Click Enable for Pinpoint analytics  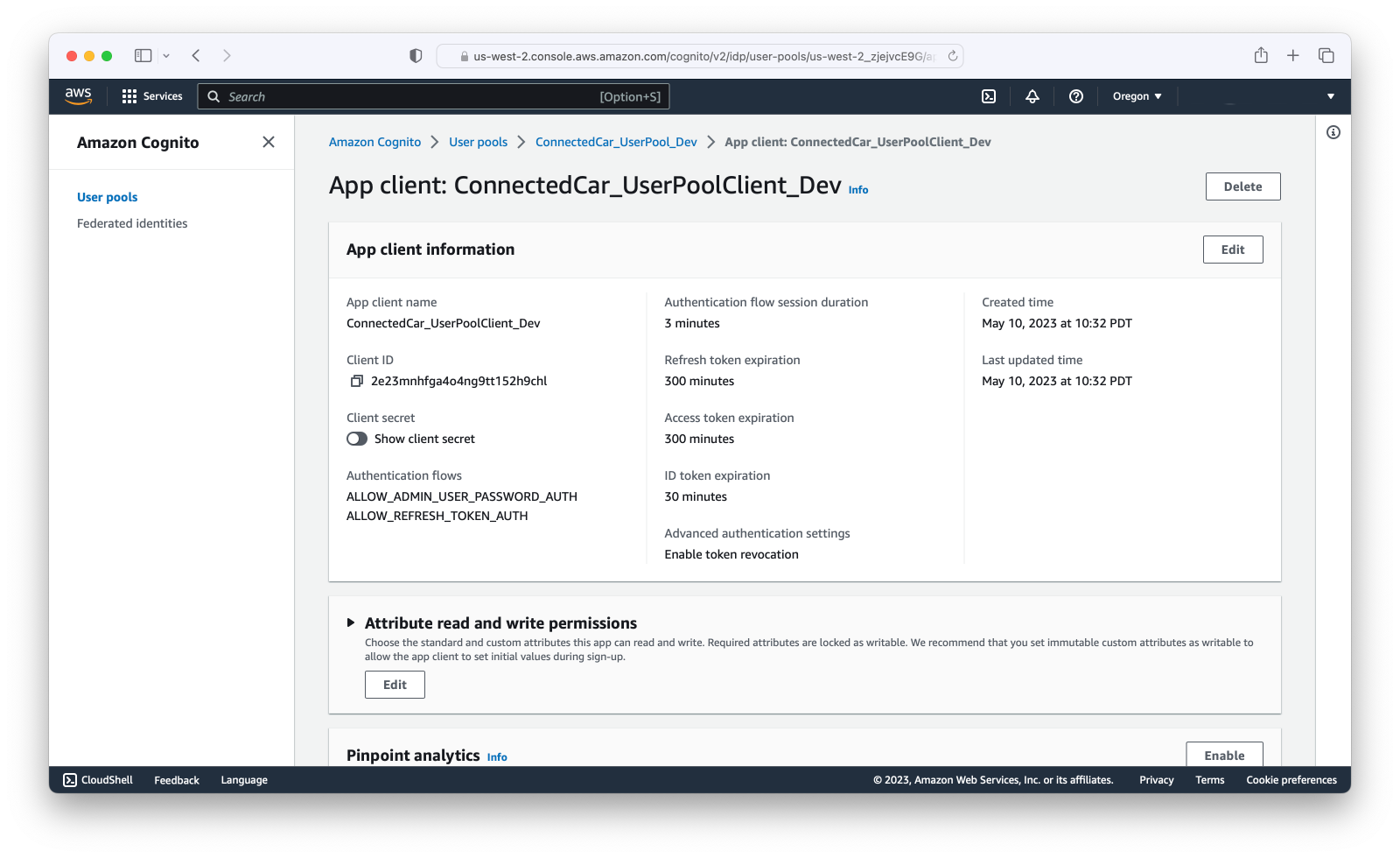[x=1224, y=755]
